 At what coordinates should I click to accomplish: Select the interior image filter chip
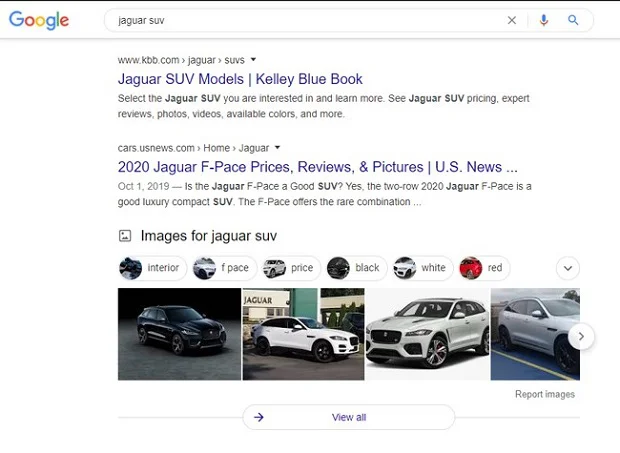click(x=152, y=268)
